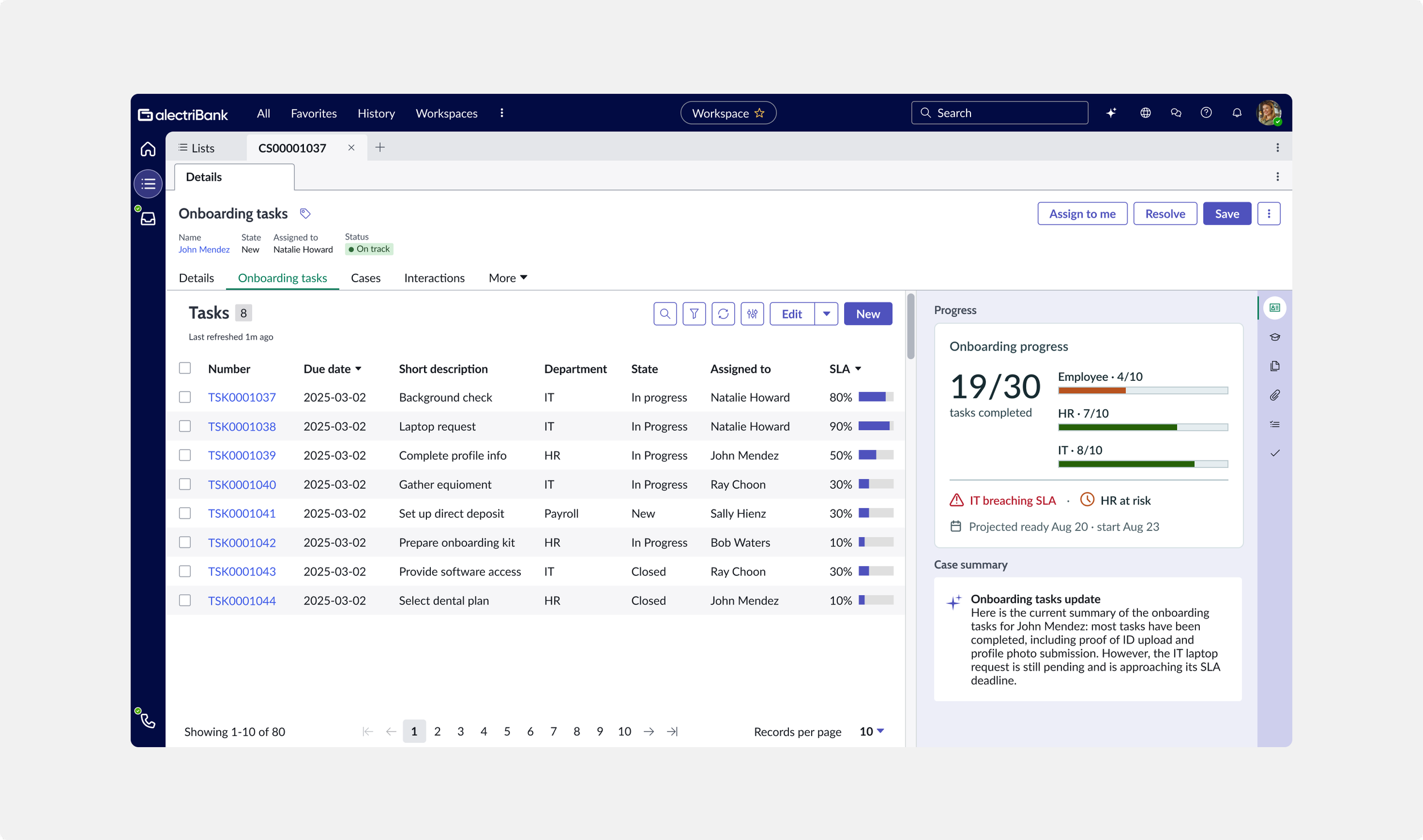
Task: Click the filter funnel icon above Tasks
Action: pos(694,314)
